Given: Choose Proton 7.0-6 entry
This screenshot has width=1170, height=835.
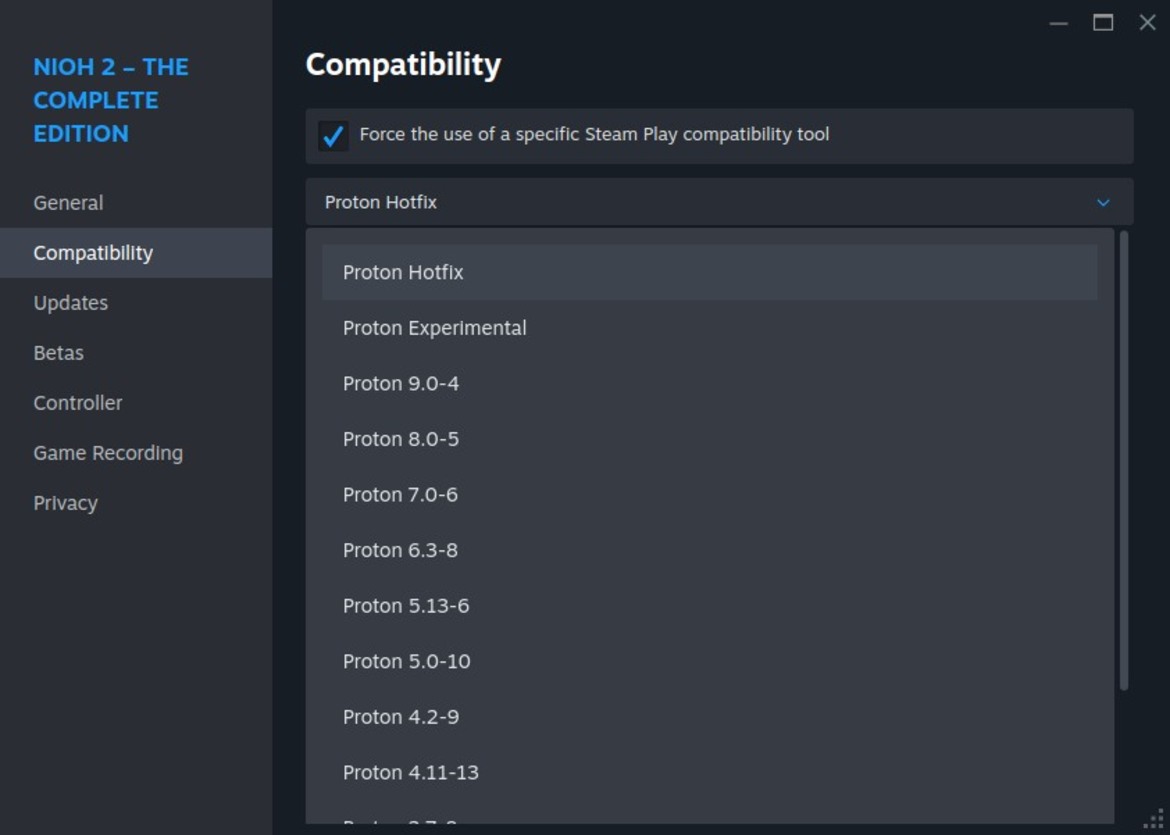Looking at the screenshot, I should point(400,495).
